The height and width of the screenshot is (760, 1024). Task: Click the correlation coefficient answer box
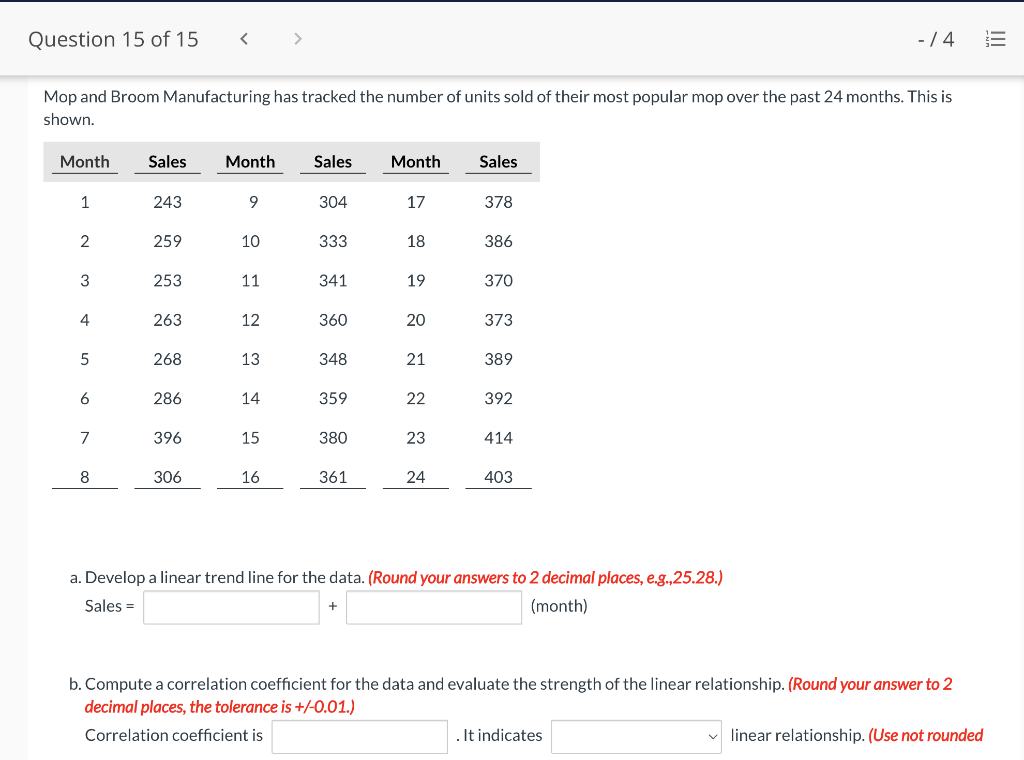pyautogui.click(x=359, y=736)
